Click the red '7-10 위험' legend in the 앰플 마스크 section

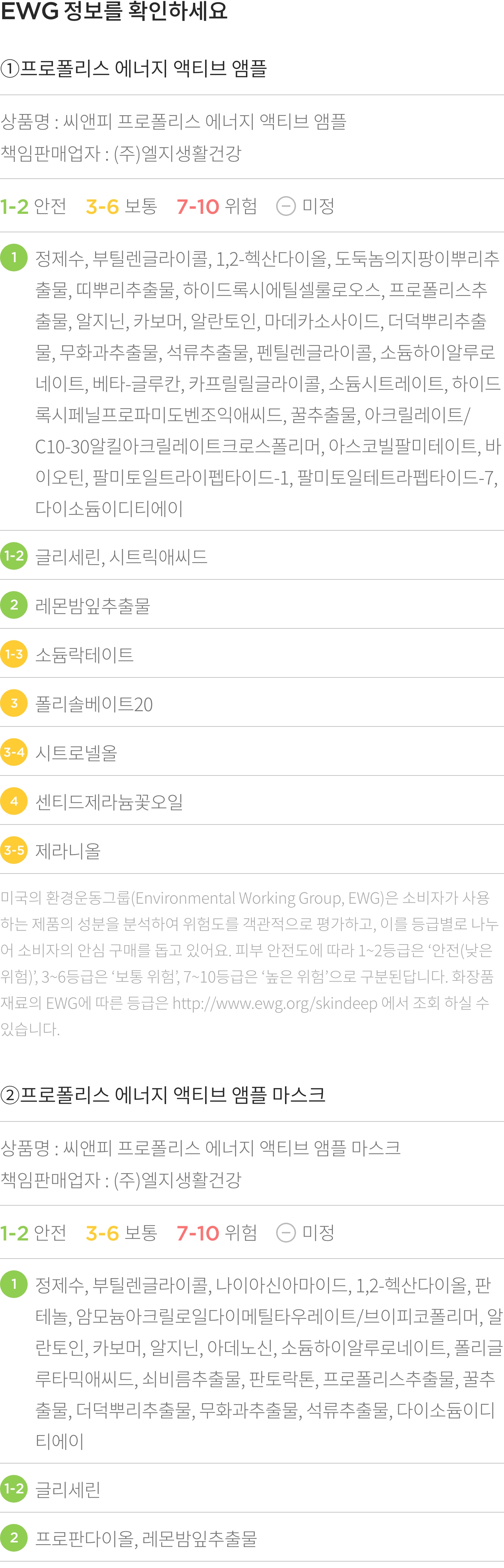(x=217, y=1233)
